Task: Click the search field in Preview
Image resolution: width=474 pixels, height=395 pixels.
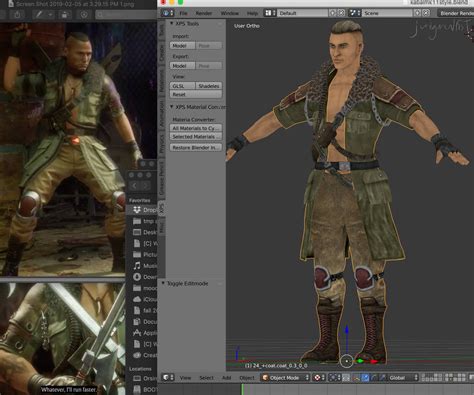Action: point(126,15)
